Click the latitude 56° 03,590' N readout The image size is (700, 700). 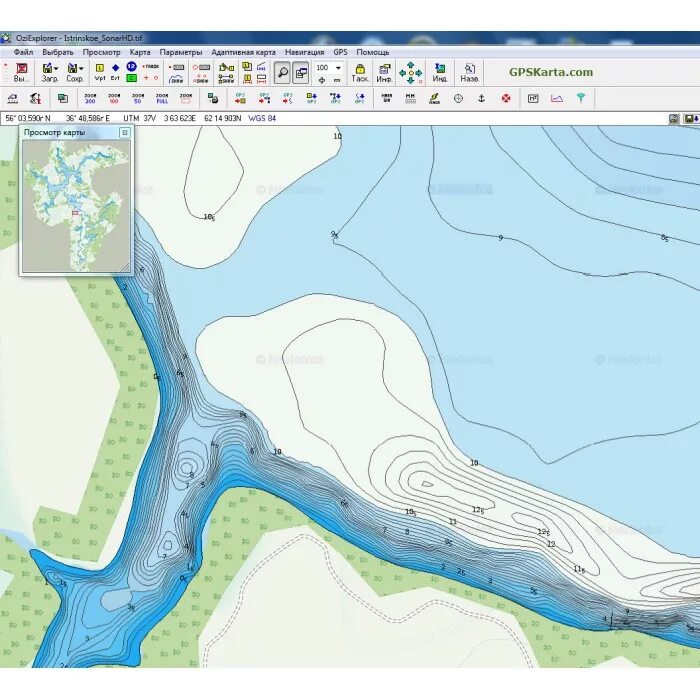pyautogui.click(x=28, y=118)
